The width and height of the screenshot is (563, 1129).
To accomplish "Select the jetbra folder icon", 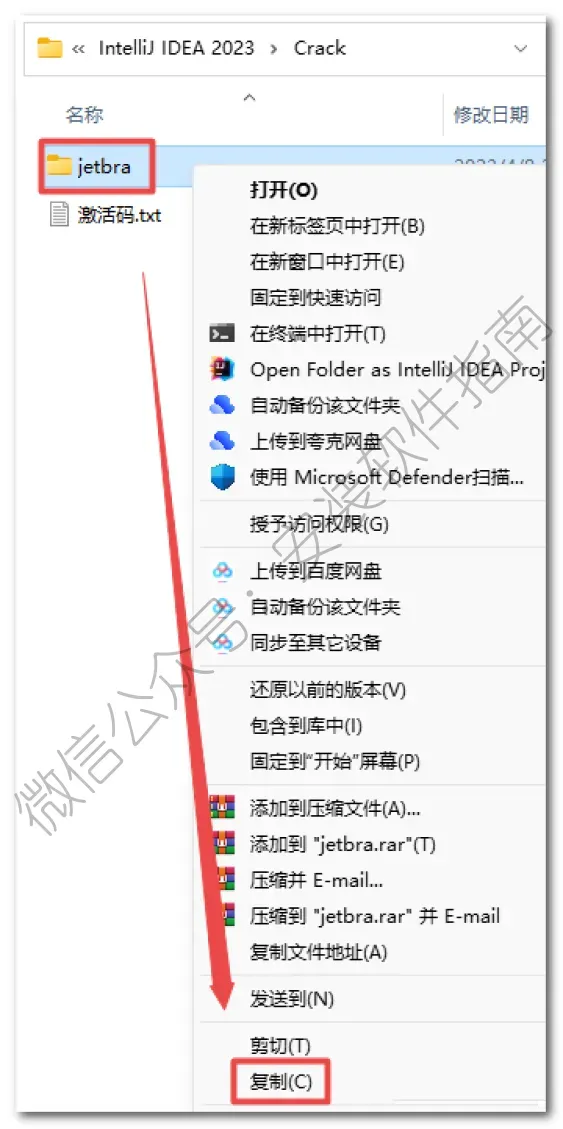I will tap(59, 166).
